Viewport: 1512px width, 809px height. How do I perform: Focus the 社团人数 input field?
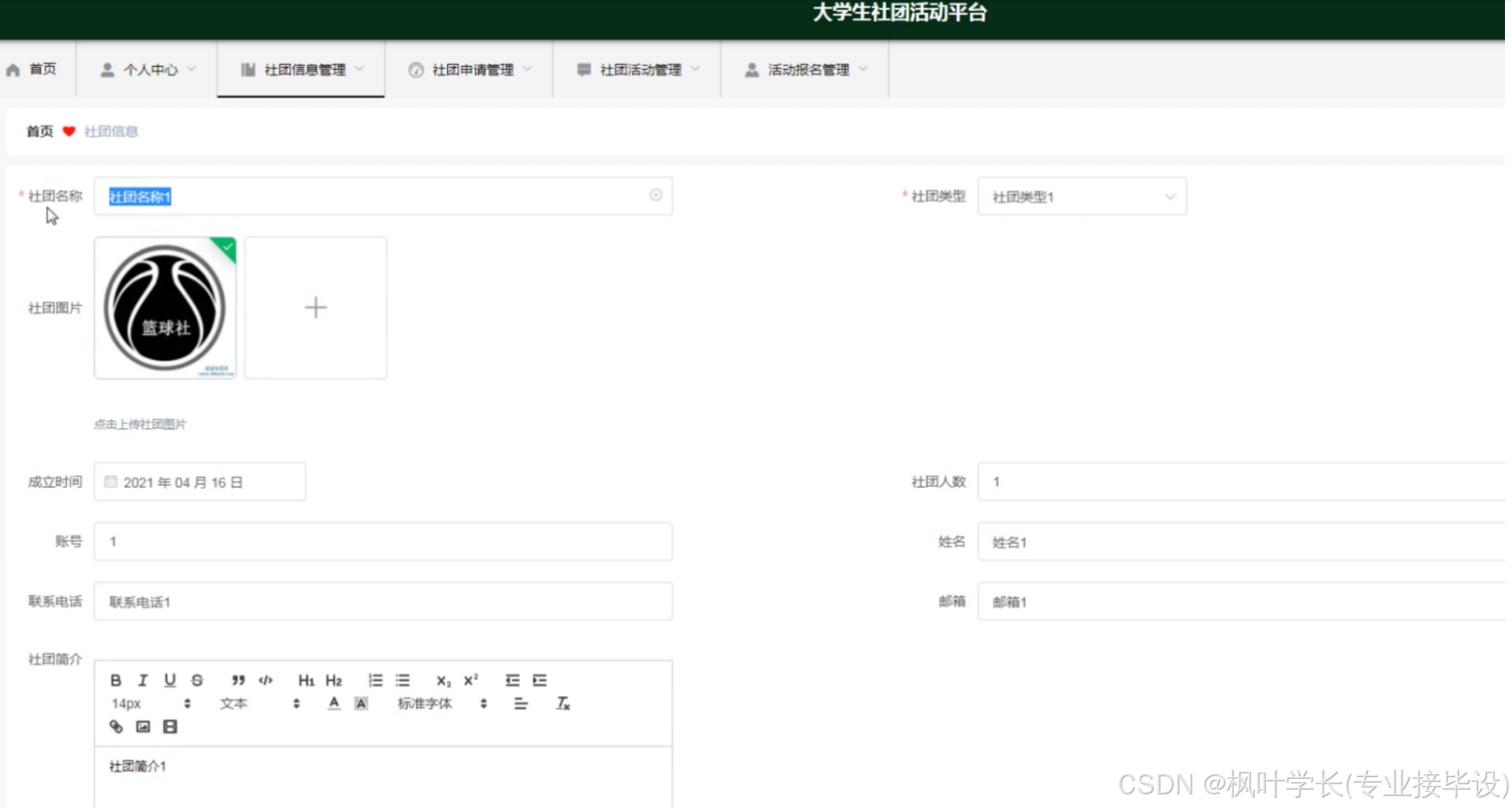point(1242,482)
